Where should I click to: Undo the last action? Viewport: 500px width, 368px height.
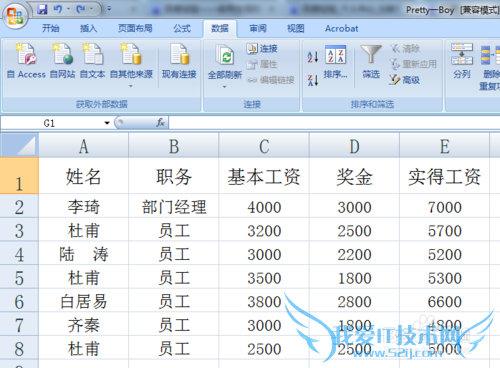click(58, 9)
